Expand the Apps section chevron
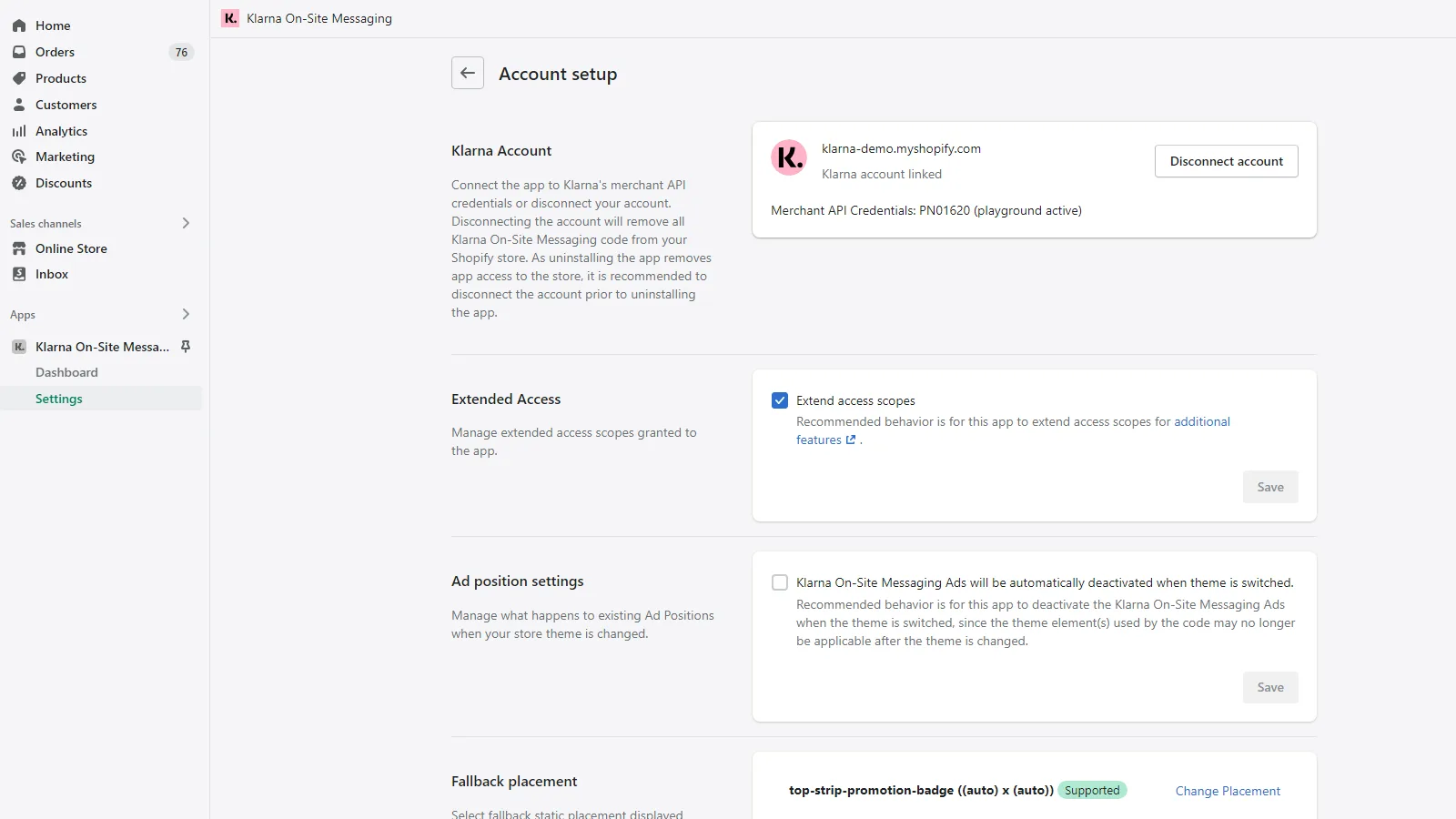This screenshot has width=1456, height=819. pos(186,314)
